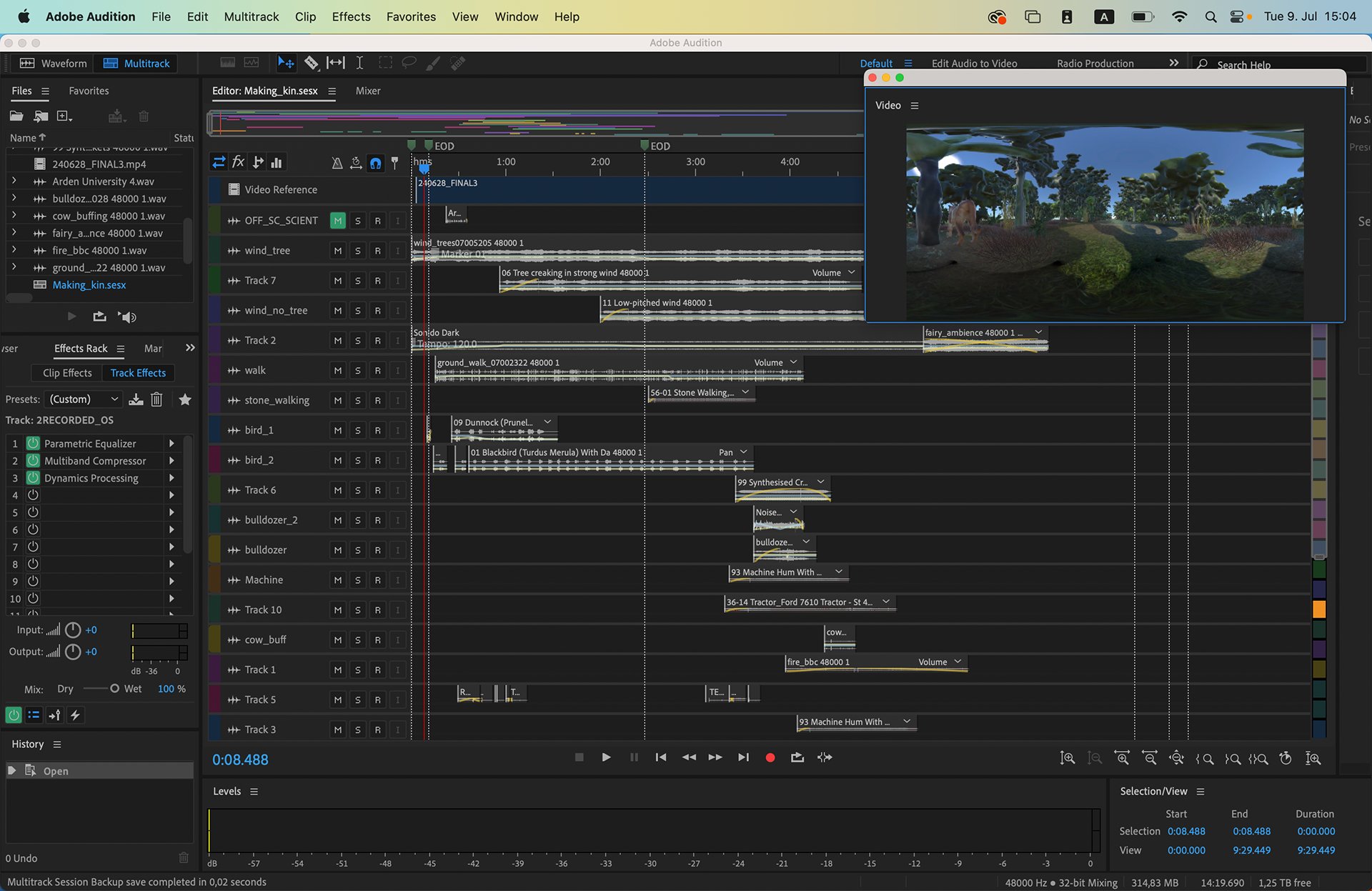Screen dimensions: 1372x891
Task: Open the Inputs/Outputs track view icon
Action: tap(219, 163)
